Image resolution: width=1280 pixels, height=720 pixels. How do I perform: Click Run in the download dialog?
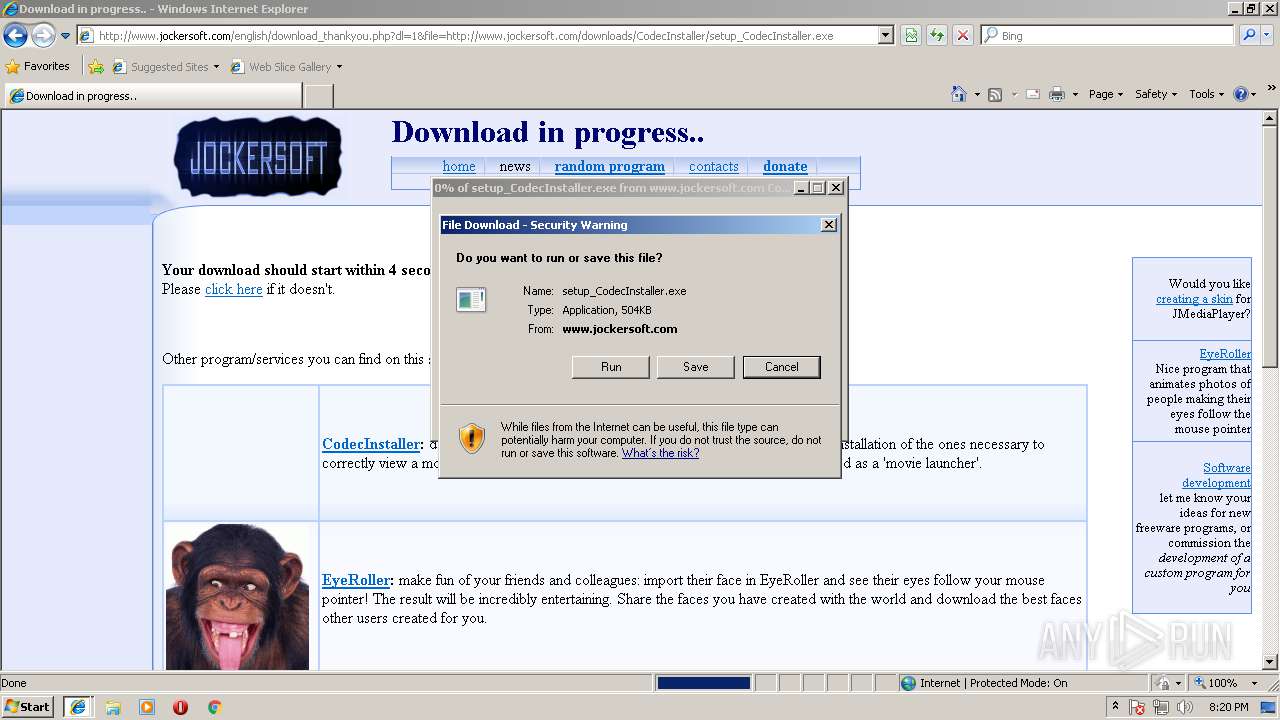tap(611, 367)
